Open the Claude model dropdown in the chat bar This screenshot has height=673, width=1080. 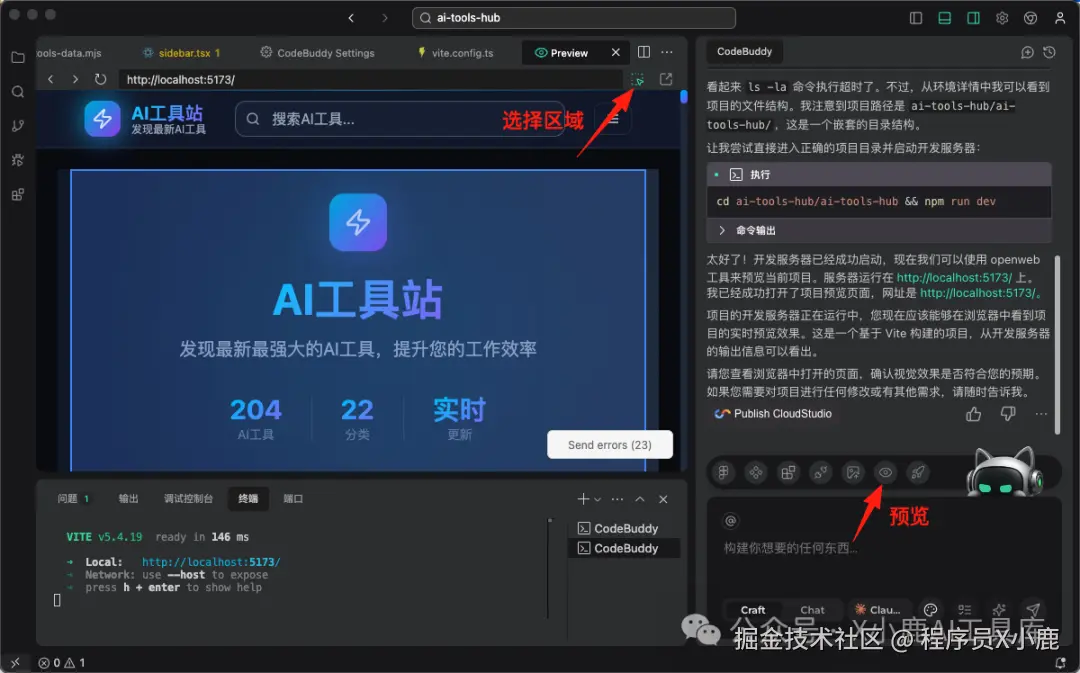pos(880,610)
